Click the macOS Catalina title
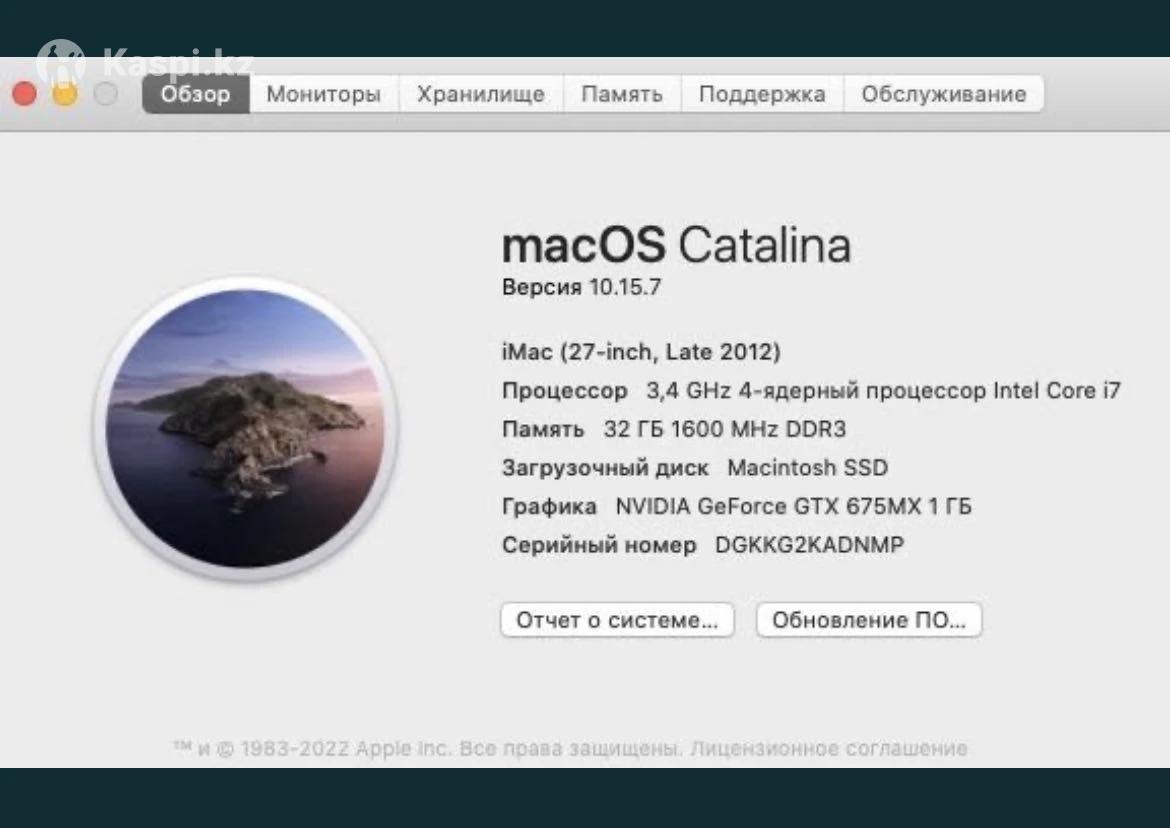Image resolution: width=1170 pixels, height=828 pixels. coord(676,245)
